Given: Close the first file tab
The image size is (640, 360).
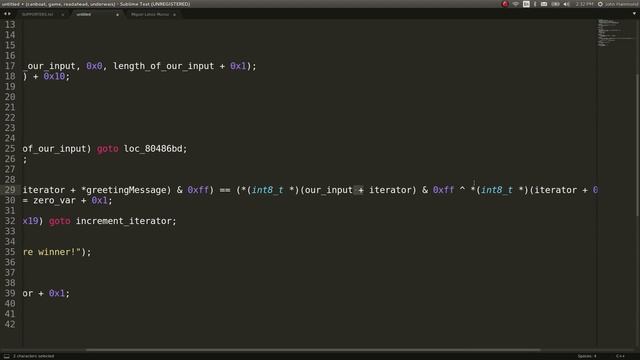Looking at the screenshot, I should tap(62, 14).
